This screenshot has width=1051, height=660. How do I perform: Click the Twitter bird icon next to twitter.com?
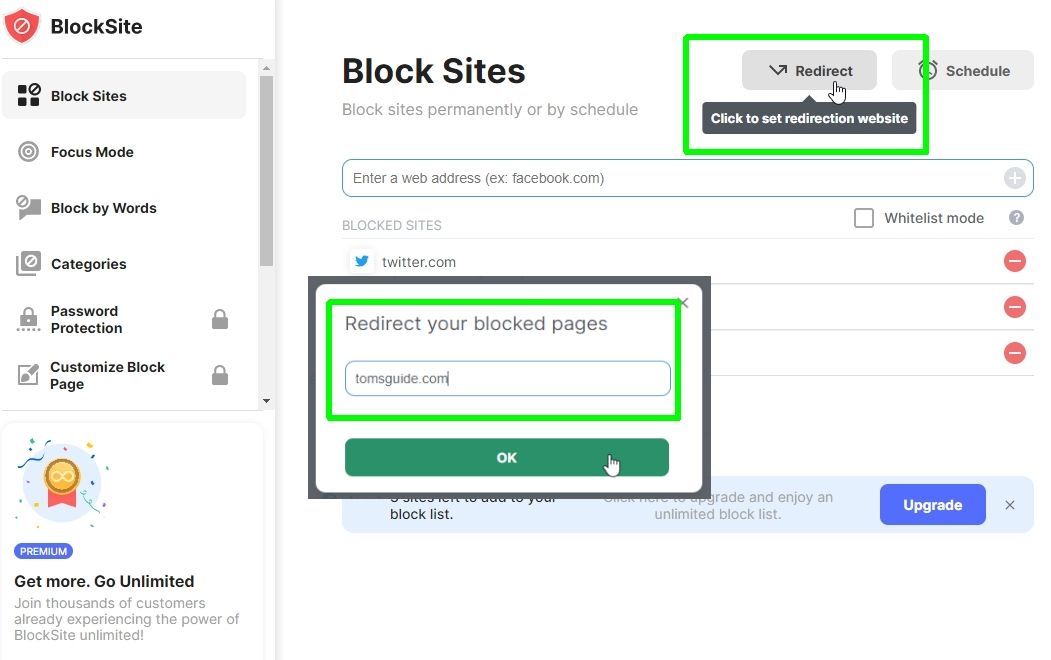point(361,261)
